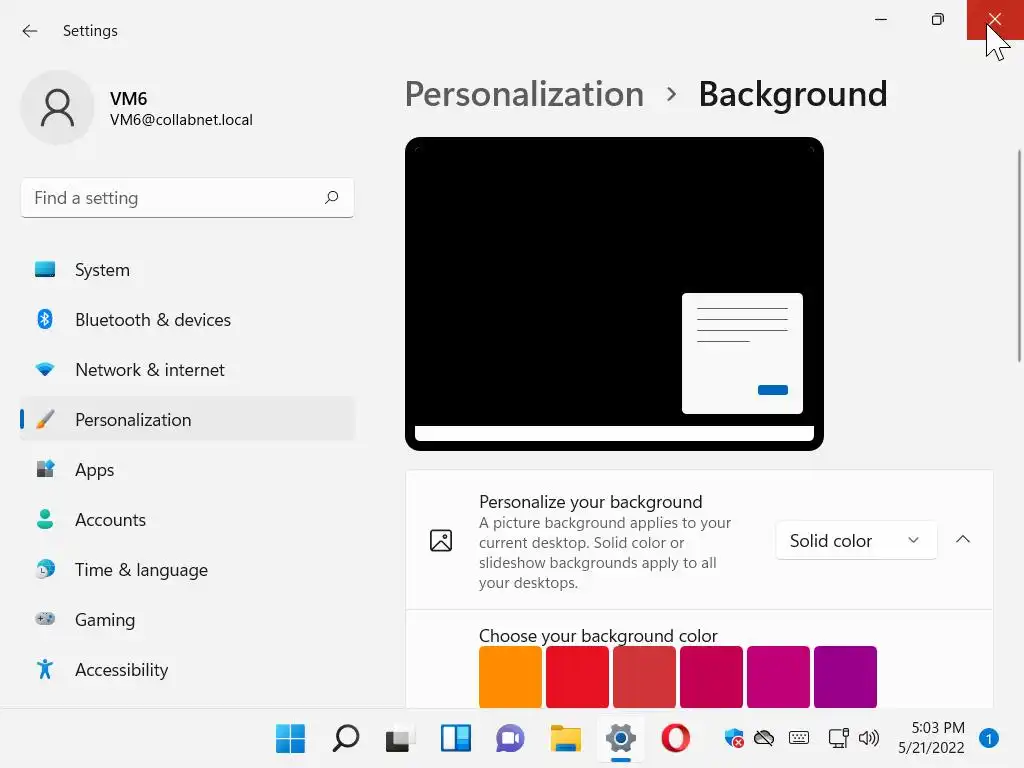The width and height of the screenshot is (1024, 768).
Task: Go to Personalization breadcrumb link
Action: click(x=524, y=94)
